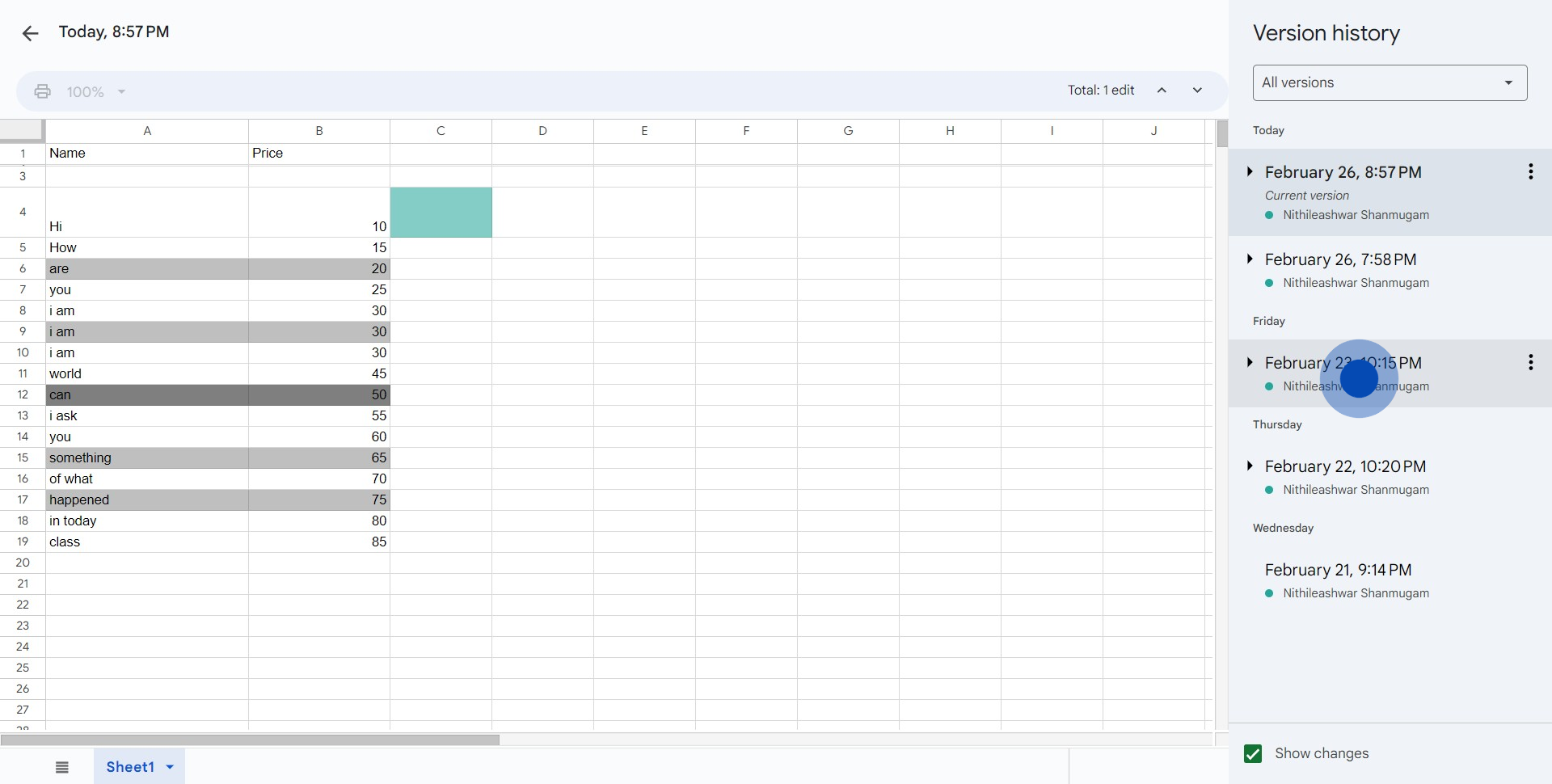The image size is (1552, 784).
Task: Click the print icon in the toolbar
Action: (x=42, y=91)
